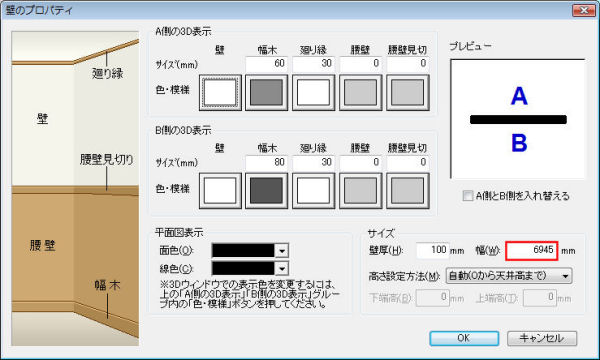Edit B側 腰壁見切 size field

tap(408, 162)
